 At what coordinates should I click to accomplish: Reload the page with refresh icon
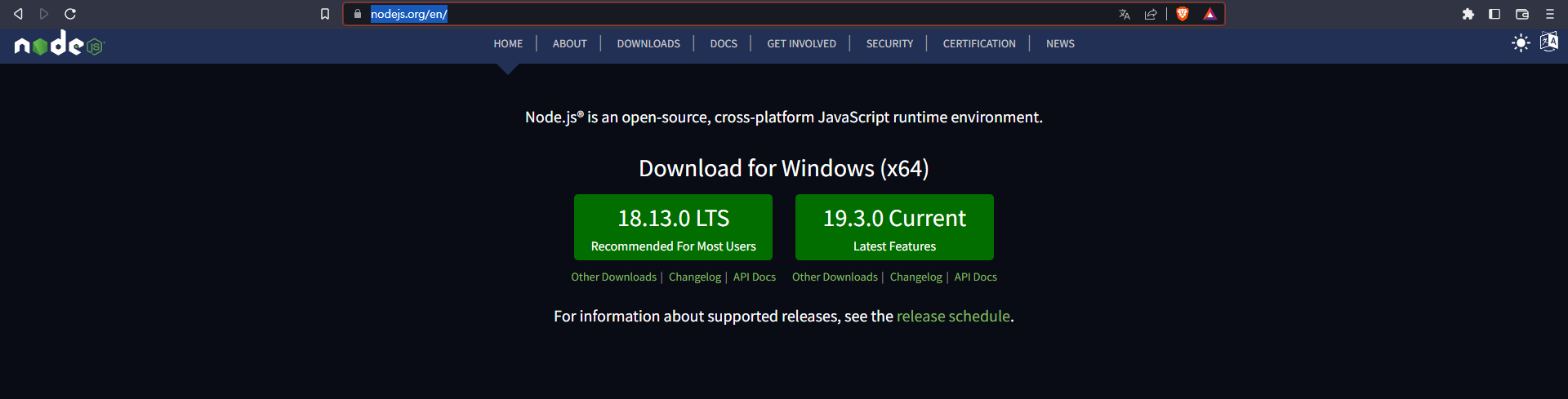(x=70, y=14)
